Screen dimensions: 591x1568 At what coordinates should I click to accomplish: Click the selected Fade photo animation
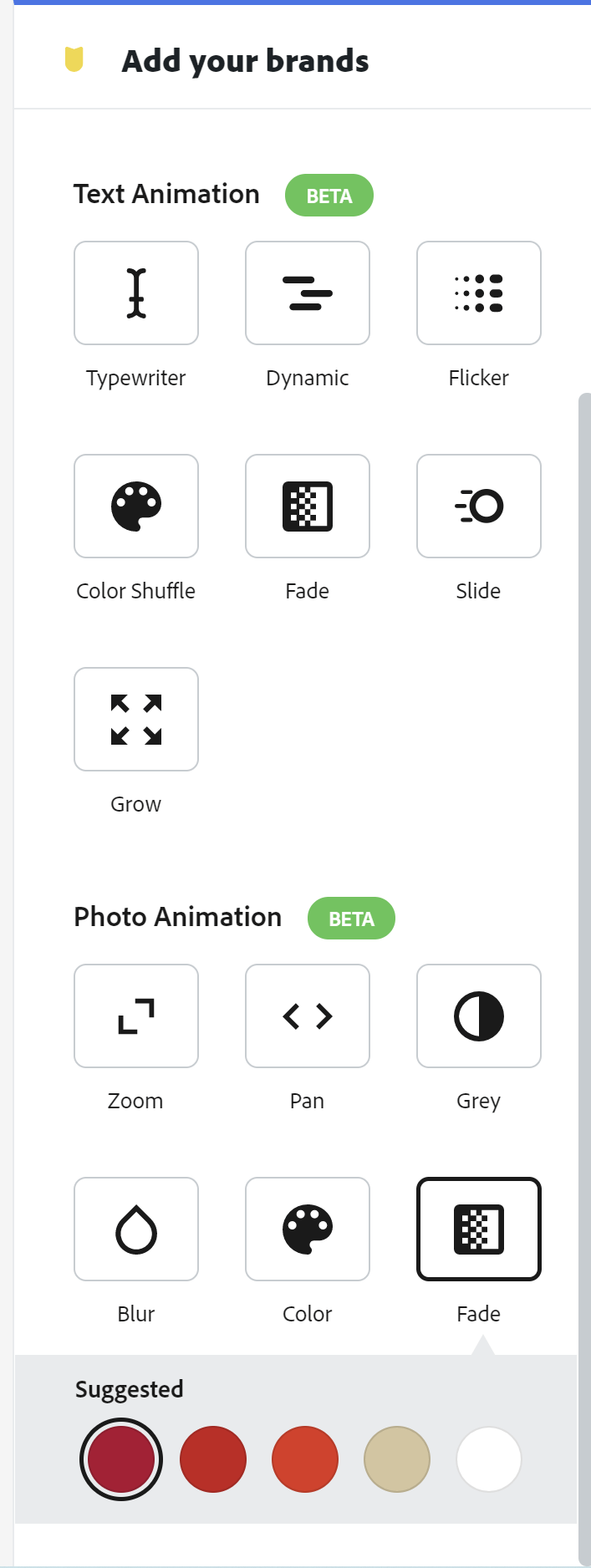[479, 1229]
